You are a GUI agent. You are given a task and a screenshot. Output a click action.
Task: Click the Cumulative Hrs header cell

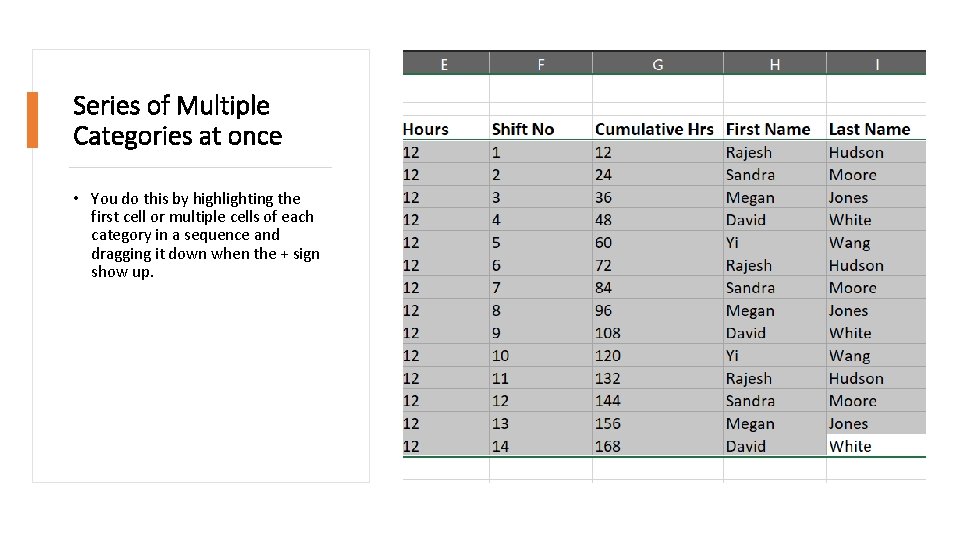pyautogui.click(x=658, y=129)
